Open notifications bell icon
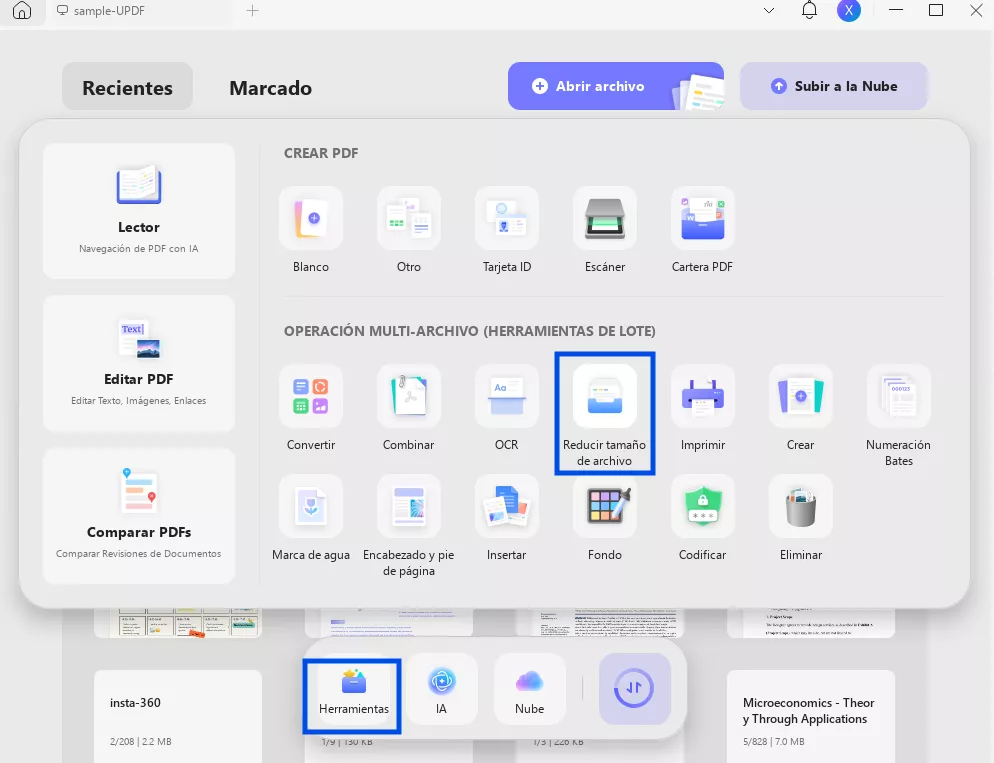 [810, 10]
